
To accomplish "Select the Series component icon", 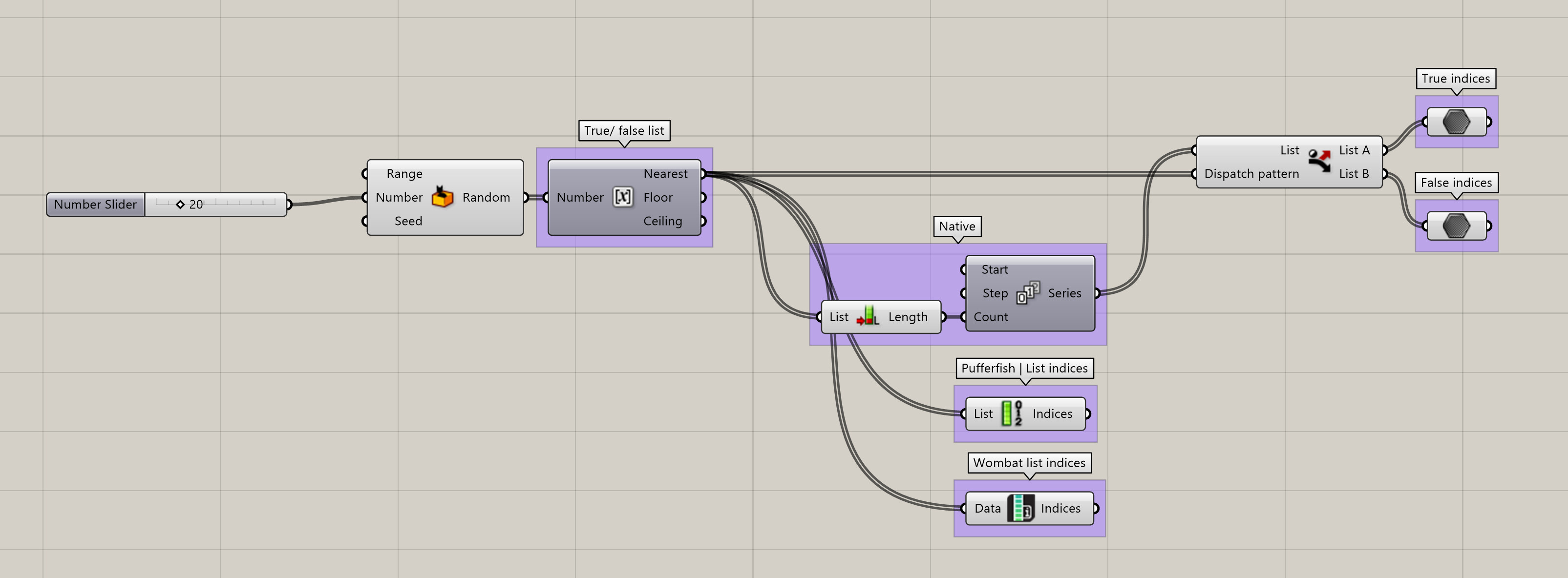I will point(1029,293).
